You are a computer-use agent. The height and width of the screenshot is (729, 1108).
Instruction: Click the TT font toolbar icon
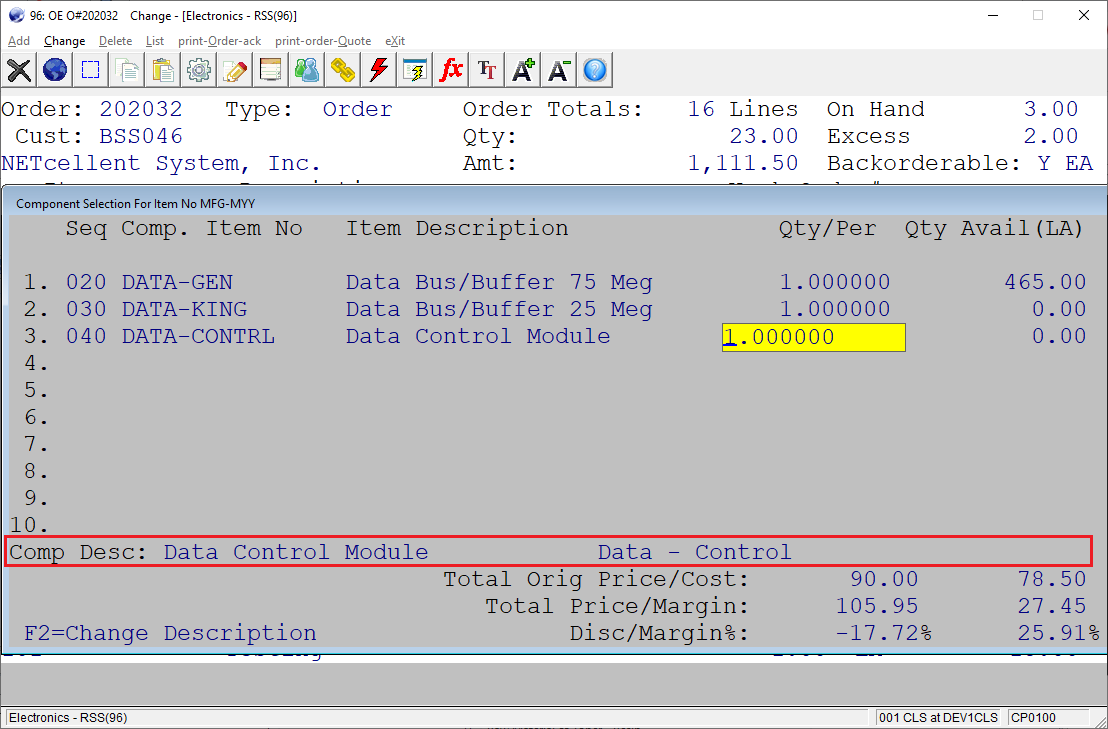[x=488, y=70]
